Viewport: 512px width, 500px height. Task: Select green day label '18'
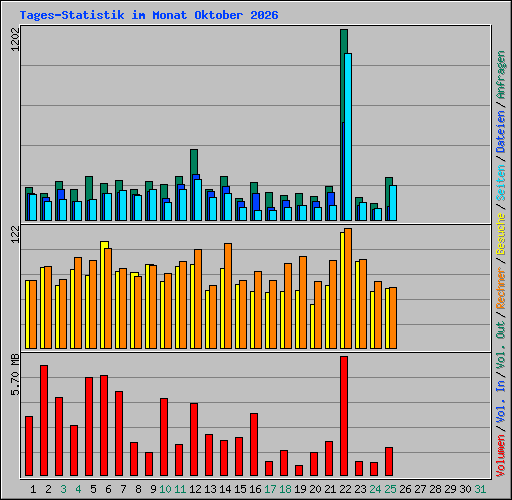coord(285,489)
